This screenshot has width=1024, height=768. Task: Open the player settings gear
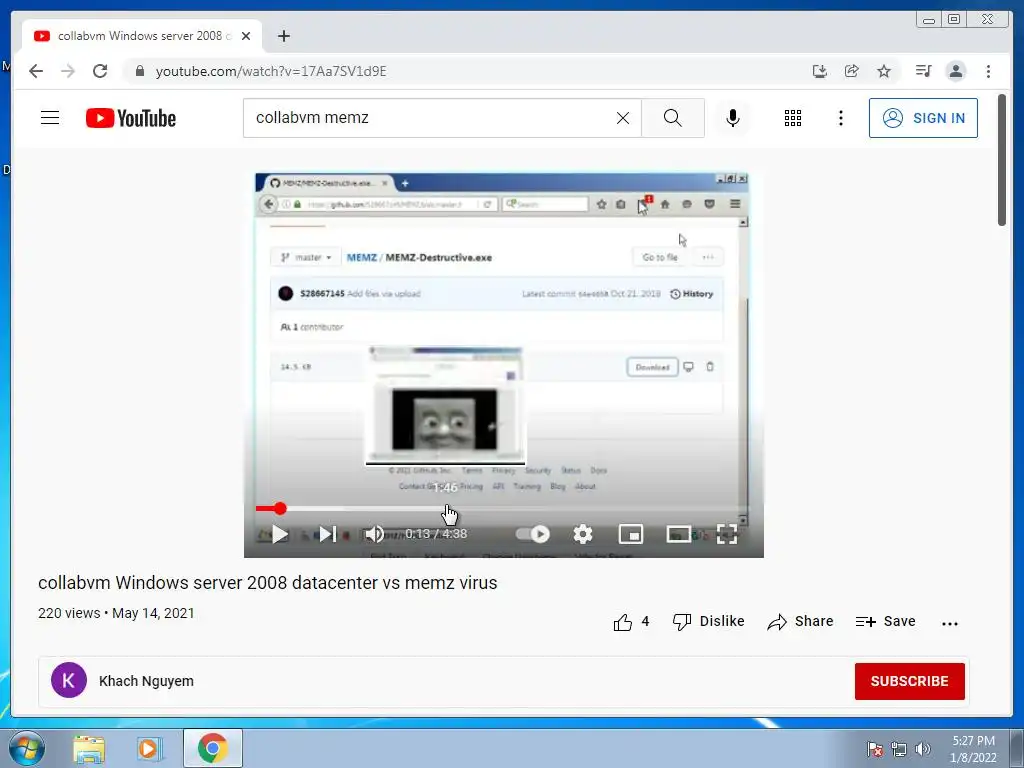point(583,534)
